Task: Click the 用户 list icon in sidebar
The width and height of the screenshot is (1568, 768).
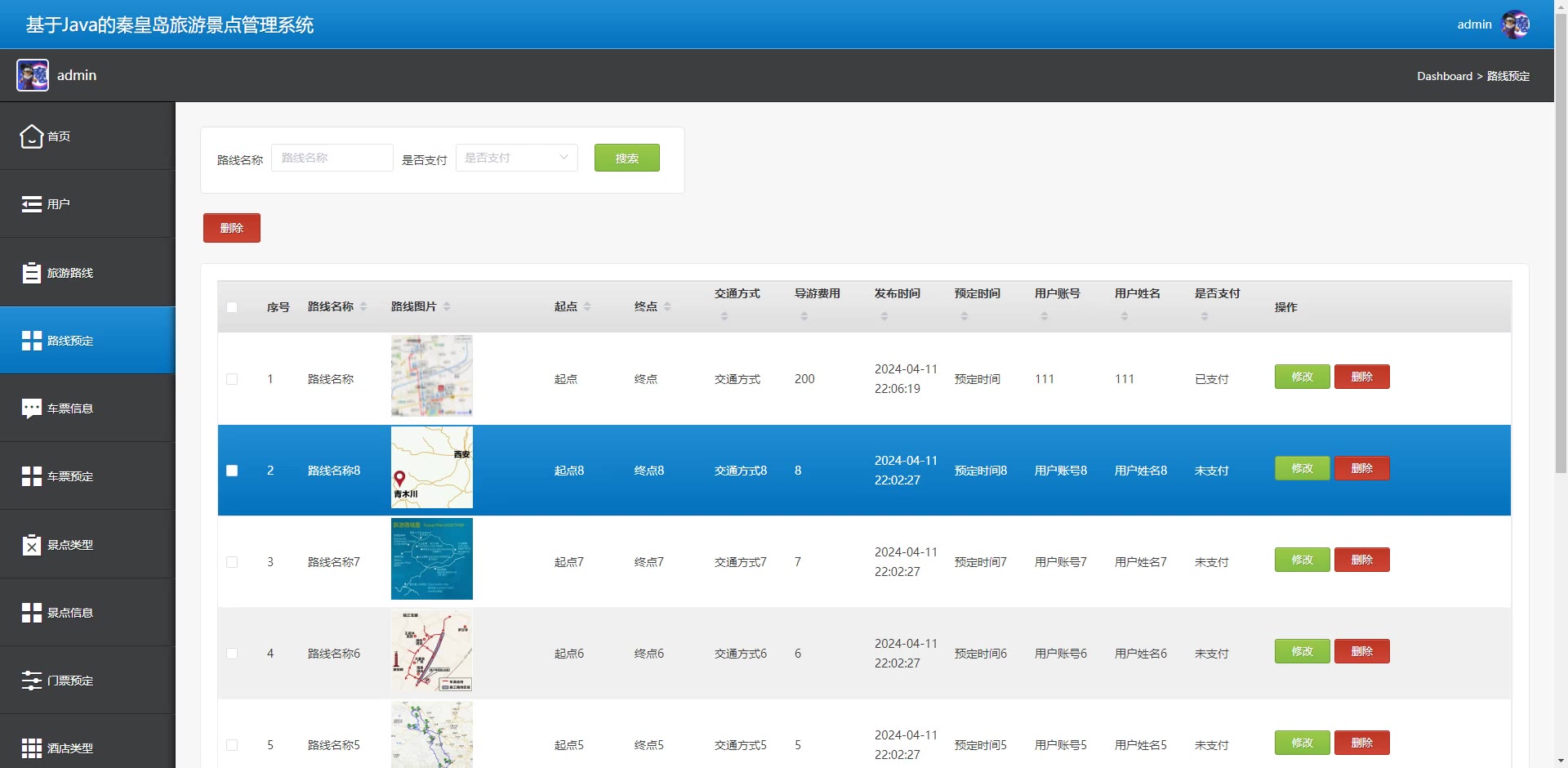Action: pyautogui.click(x=31, y=204)
